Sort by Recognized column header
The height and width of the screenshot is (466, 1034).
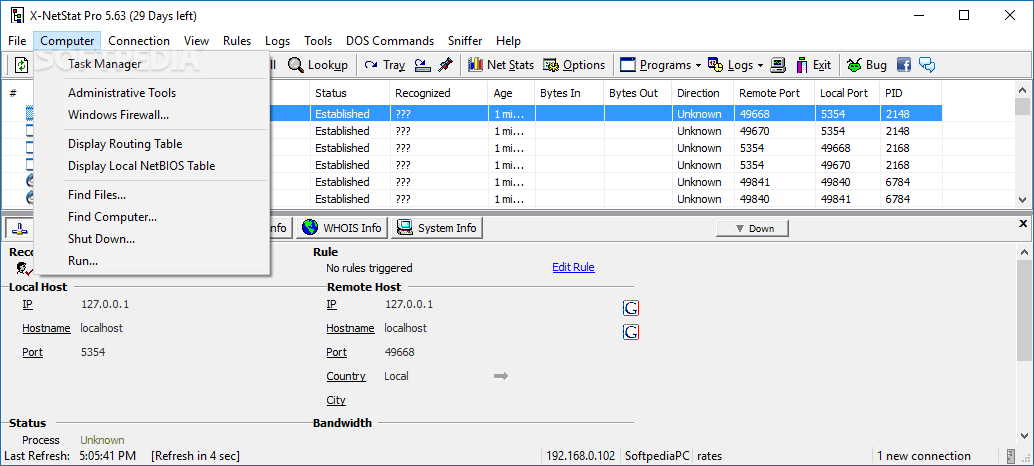point(439,93)
